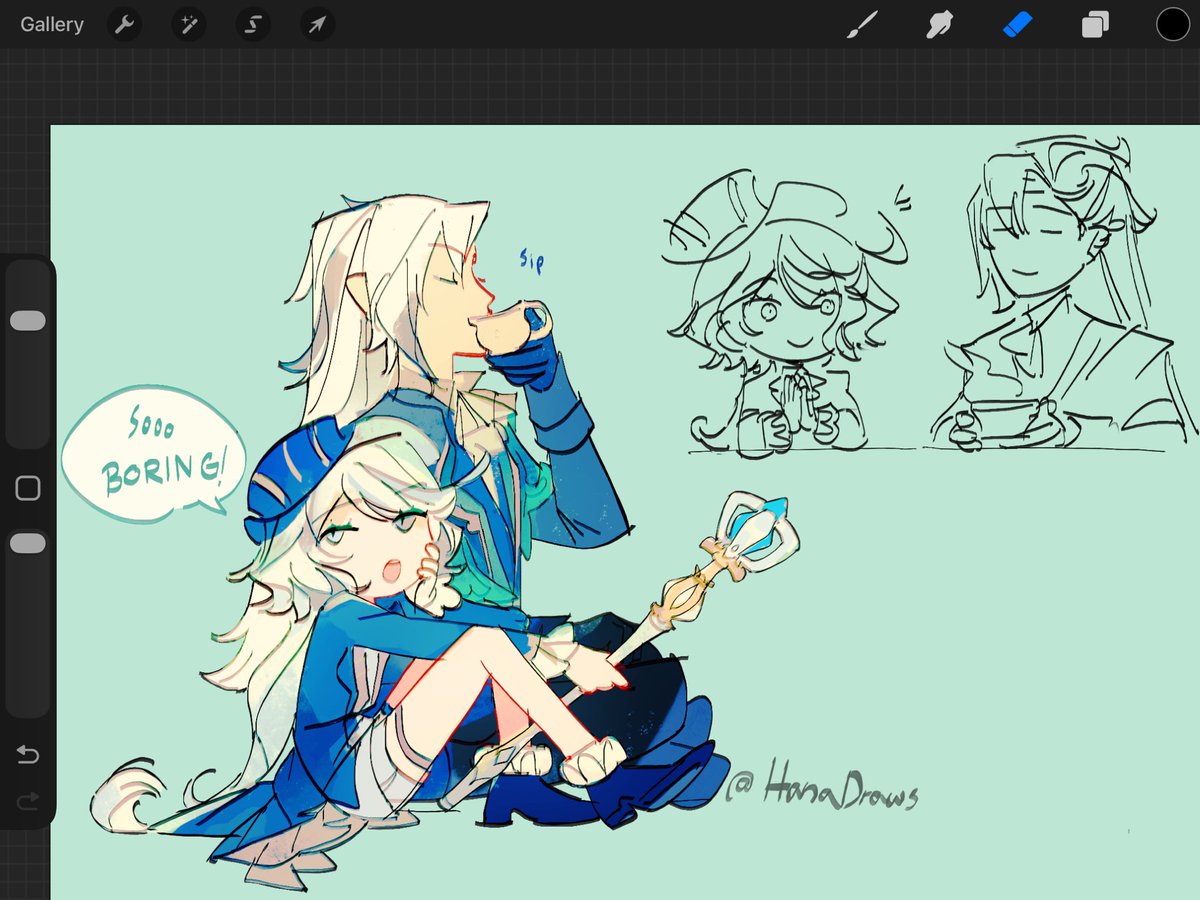The height and width of the screenshot is (900, 1200).
Task: Click the @HanaDraws signature on canvas
Action: point(821,790)
